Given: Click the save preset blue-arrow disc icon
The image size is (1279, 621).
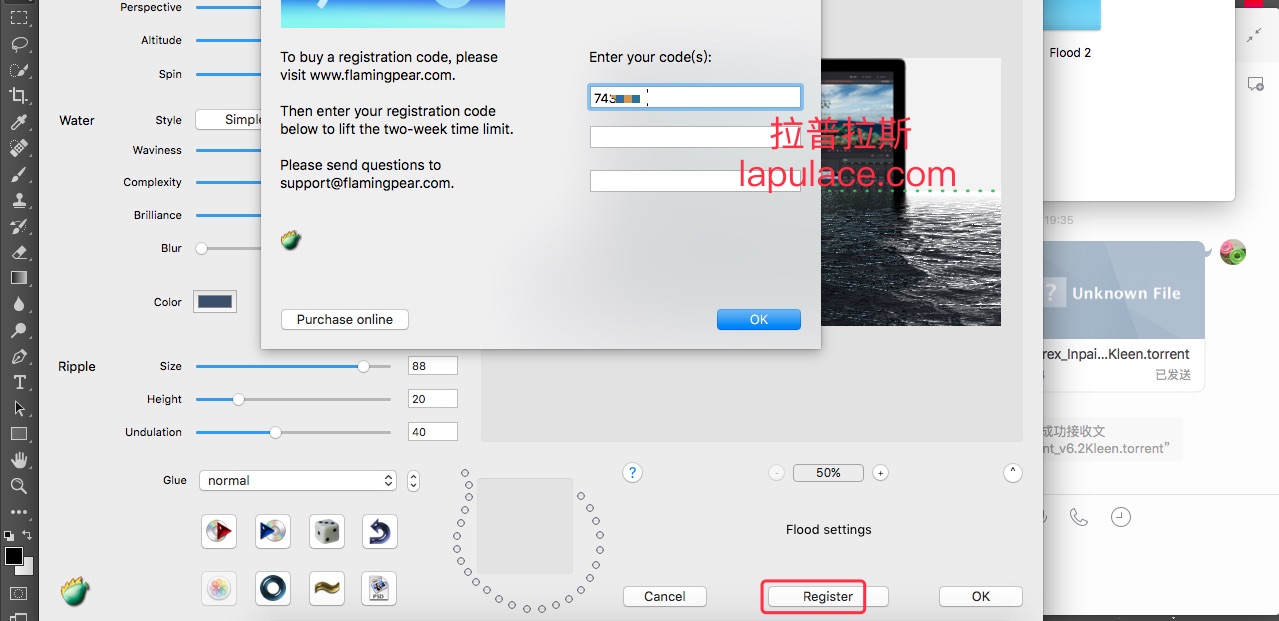Looking at the screenshot, I should pyautogui.click(x=273, y=531).
